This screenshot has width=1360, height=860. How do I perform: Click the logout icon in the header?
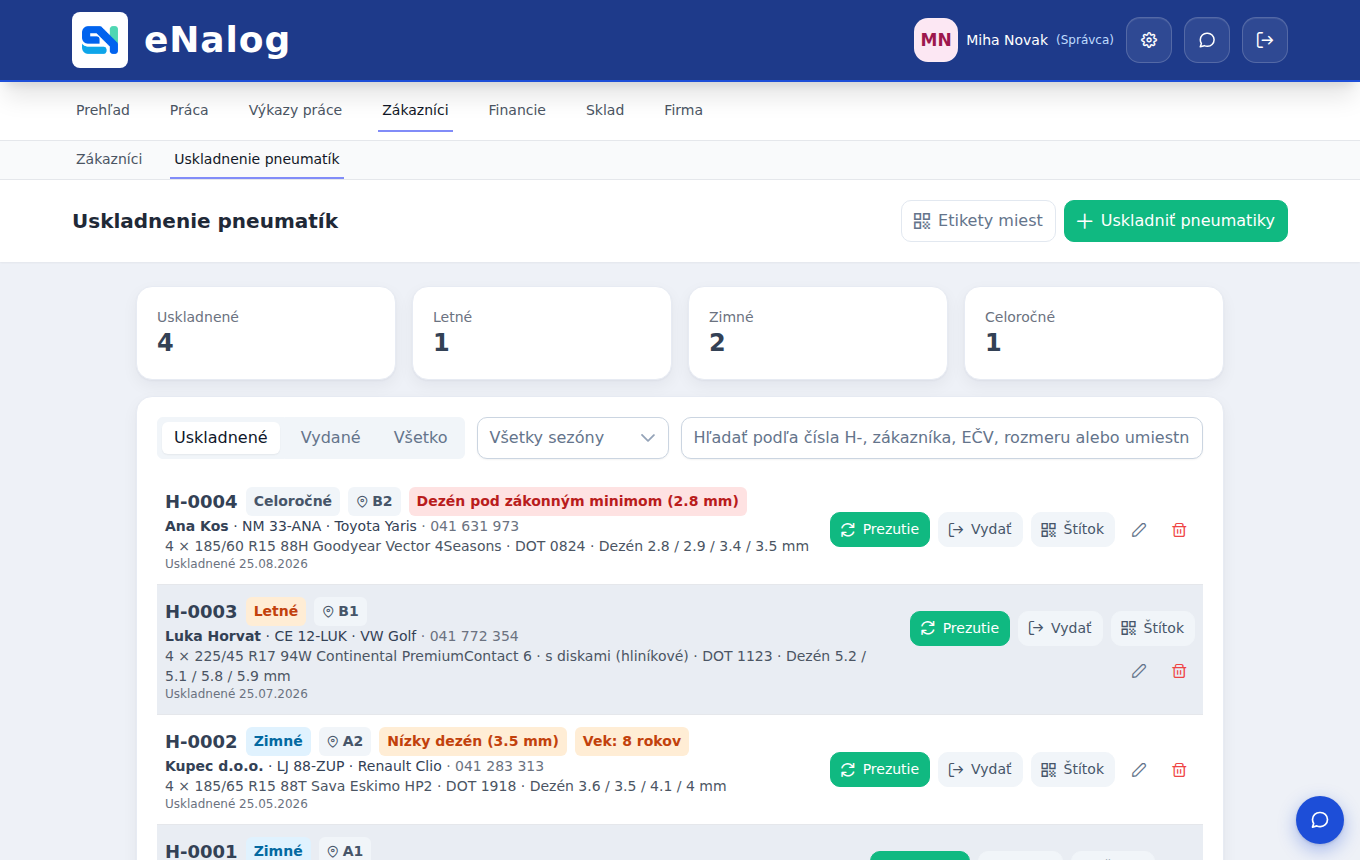[x=1265, y=40]
